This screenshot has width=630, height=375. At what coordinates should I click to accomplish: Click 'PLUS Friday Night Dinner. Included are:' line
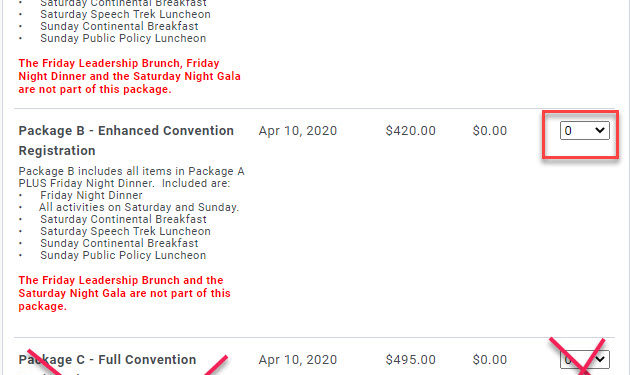(x=124, y=183)
